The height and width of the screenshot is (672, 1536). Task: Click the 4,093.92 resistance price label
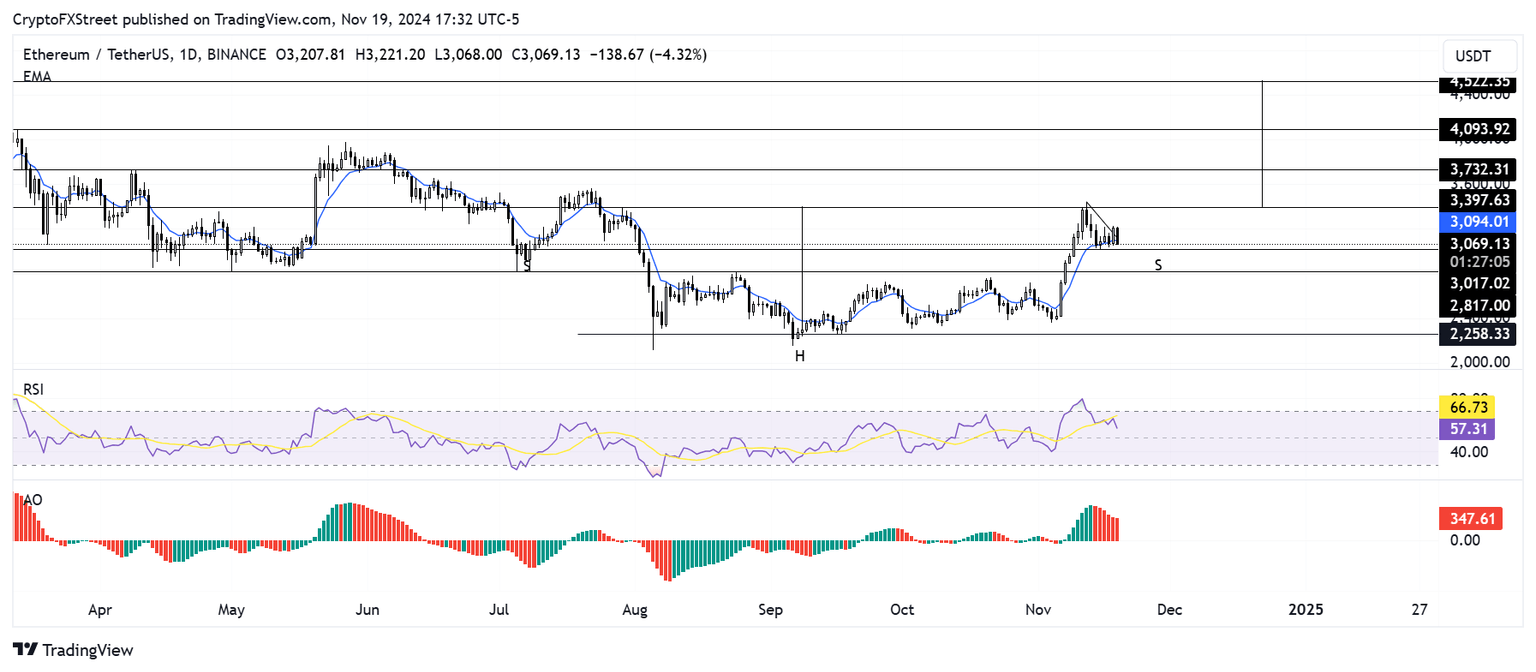point(1479,129)
